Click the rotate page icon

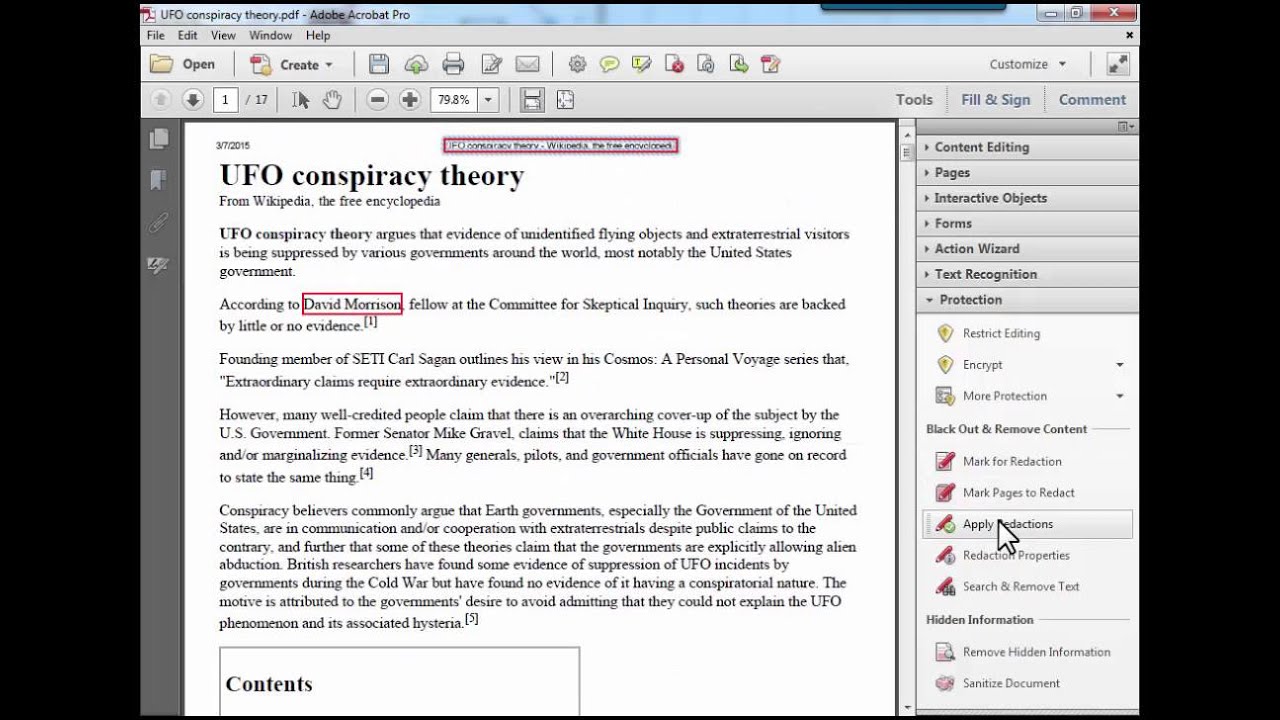click(706, 64)
